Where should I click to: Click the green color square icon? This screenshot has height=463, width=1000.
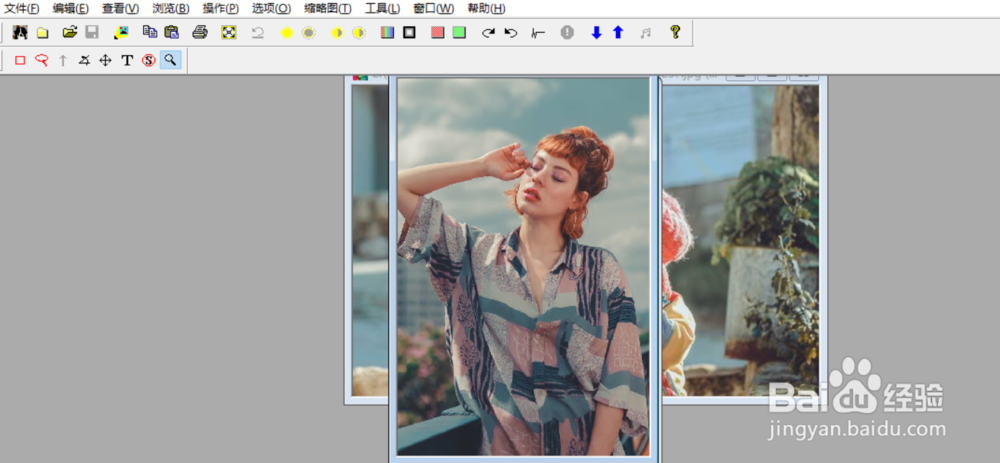click(459, 33)
